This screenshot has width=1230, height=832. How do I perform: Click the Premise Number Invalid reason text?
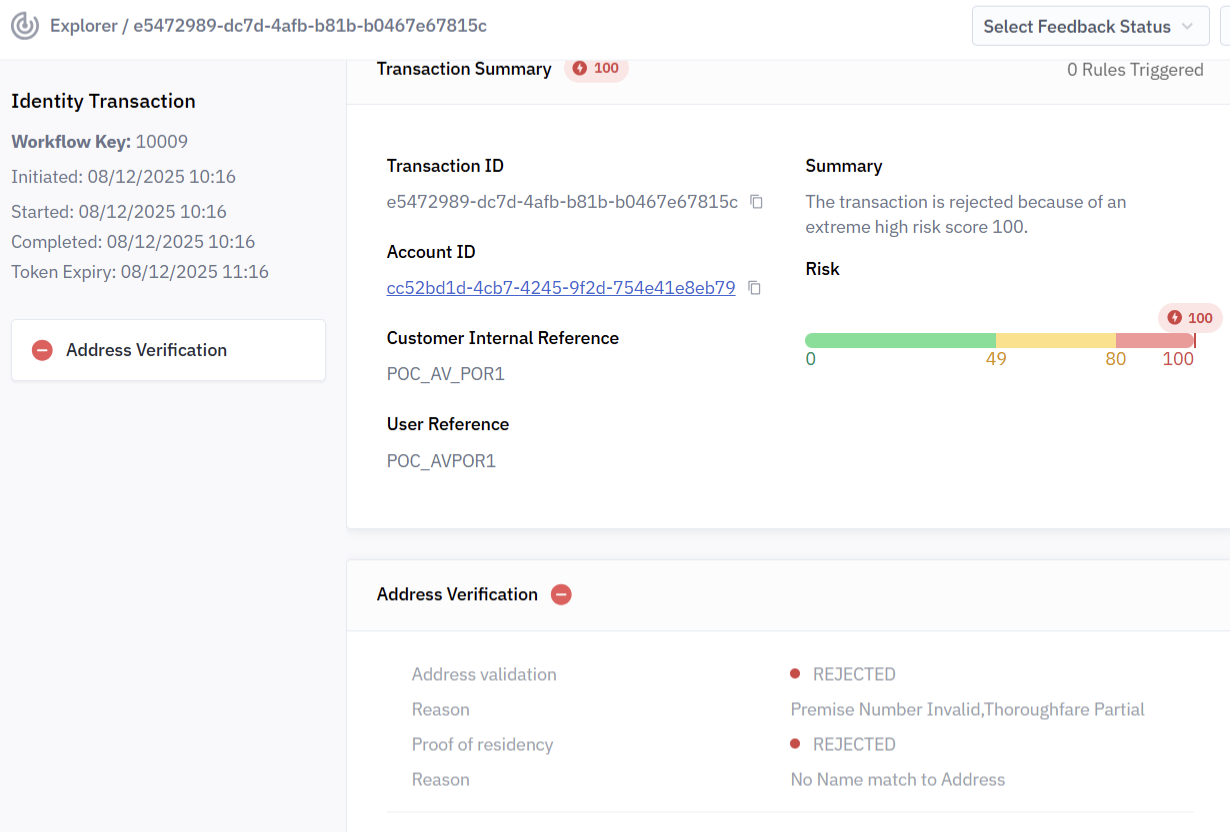pyautogui.click(x=967, y=709)
